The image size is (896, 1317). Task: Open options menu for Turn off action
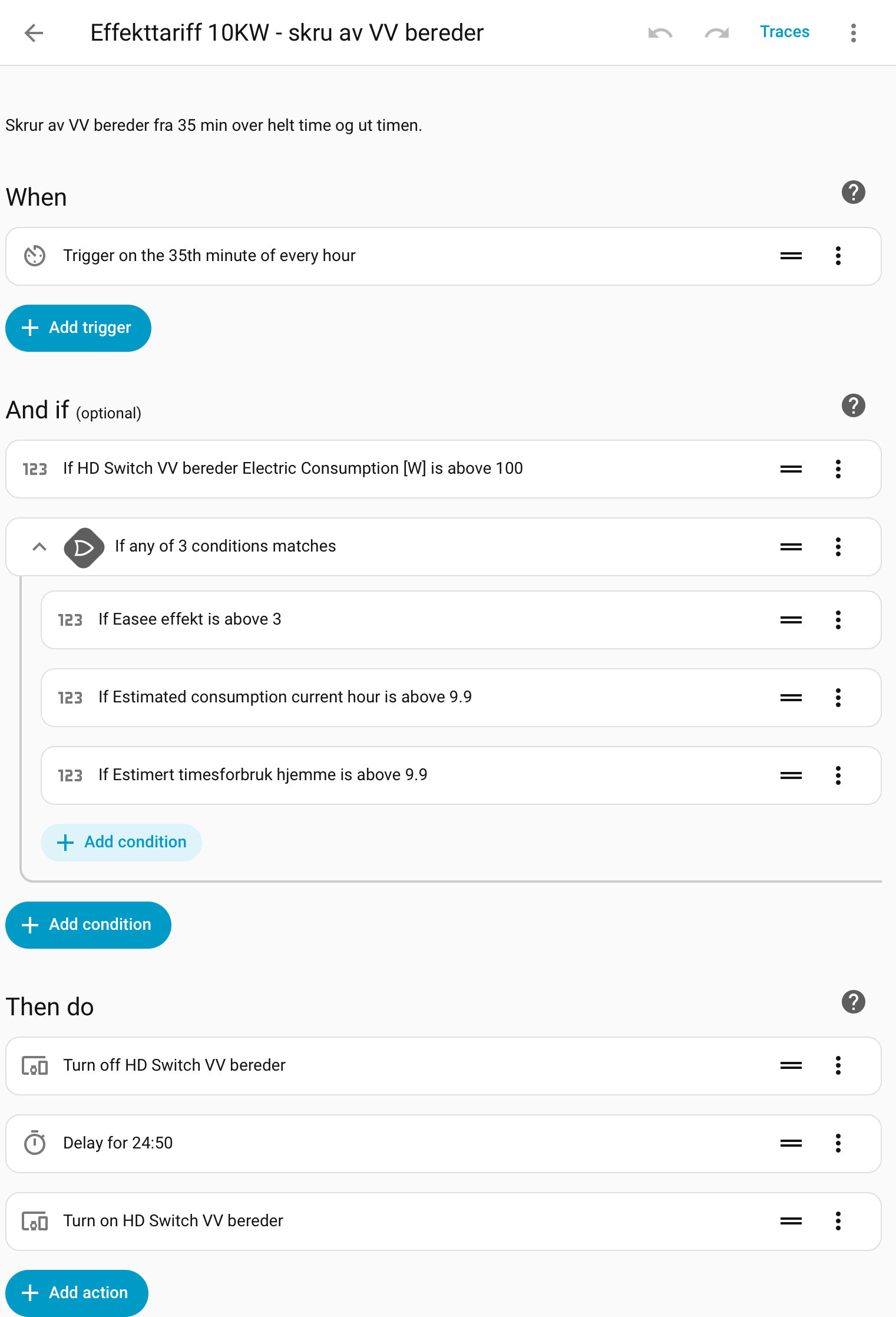click(838, 1065)
